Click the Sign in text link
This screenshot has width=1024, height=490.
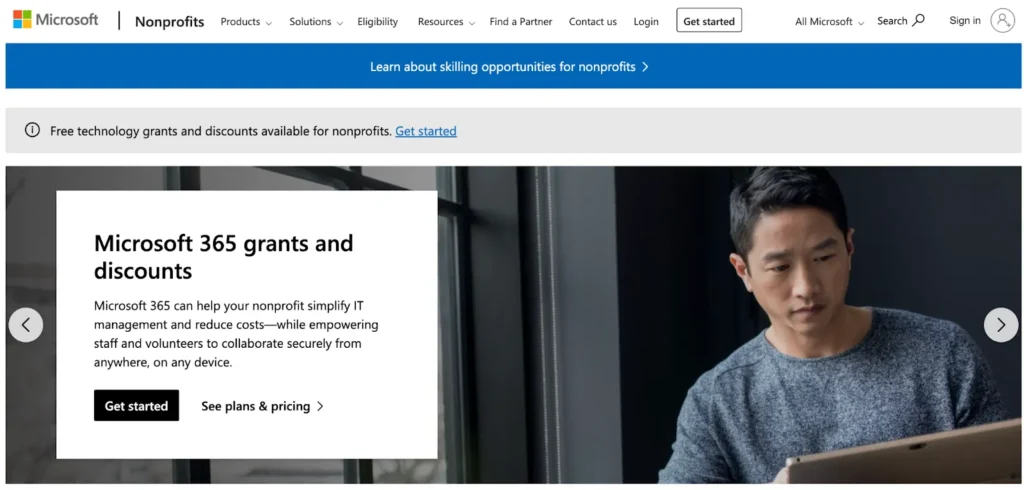[965, 21]
